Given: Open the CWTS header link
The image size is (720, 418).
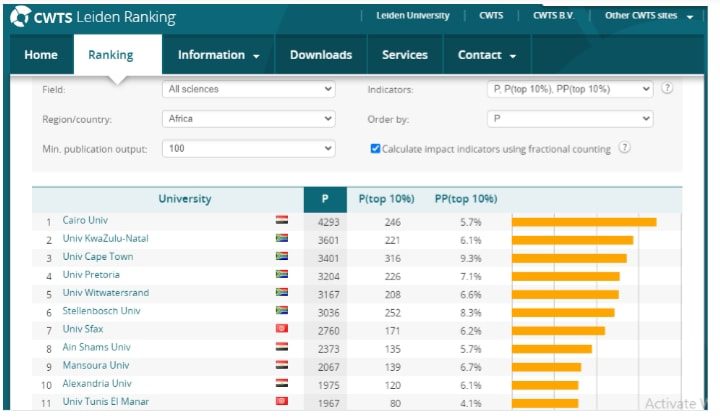Looking at the screenshot, I should 491,16.
